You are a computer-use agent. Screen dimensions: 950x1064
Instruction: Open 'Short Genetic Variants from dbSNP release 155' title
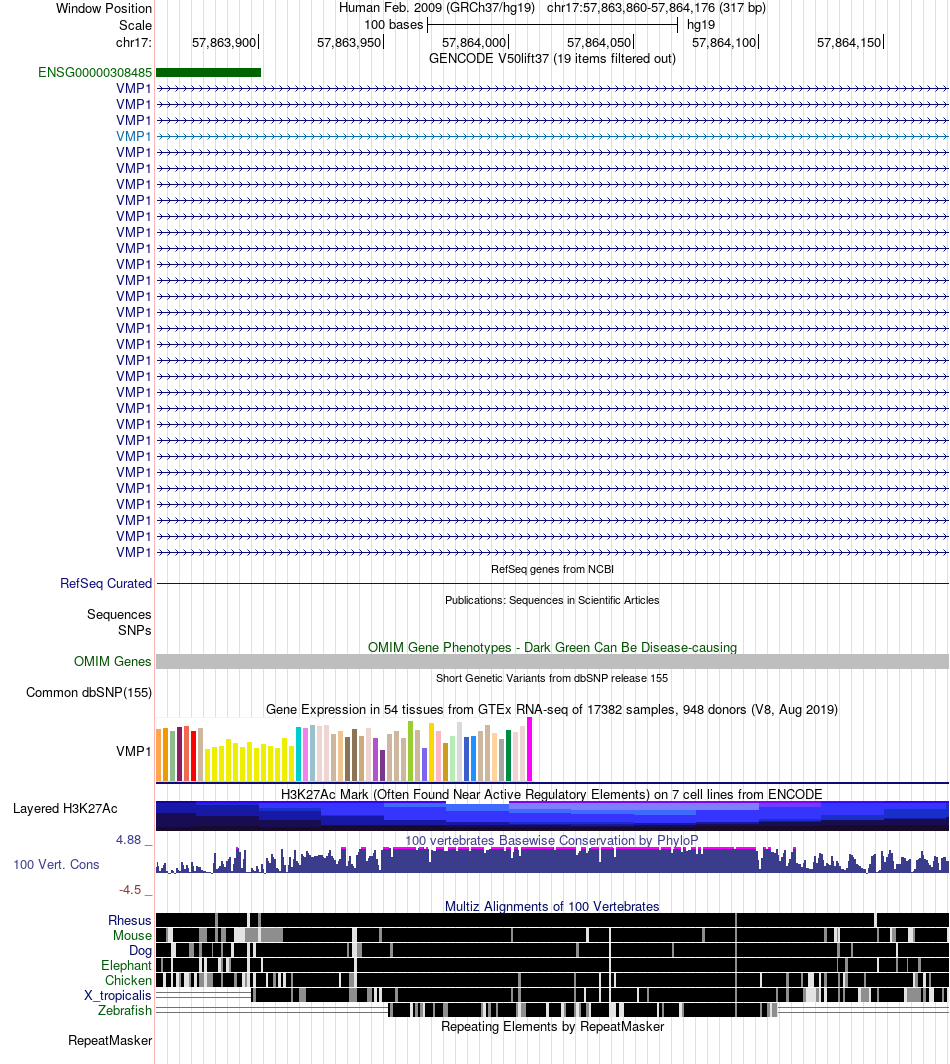[552, 679]
